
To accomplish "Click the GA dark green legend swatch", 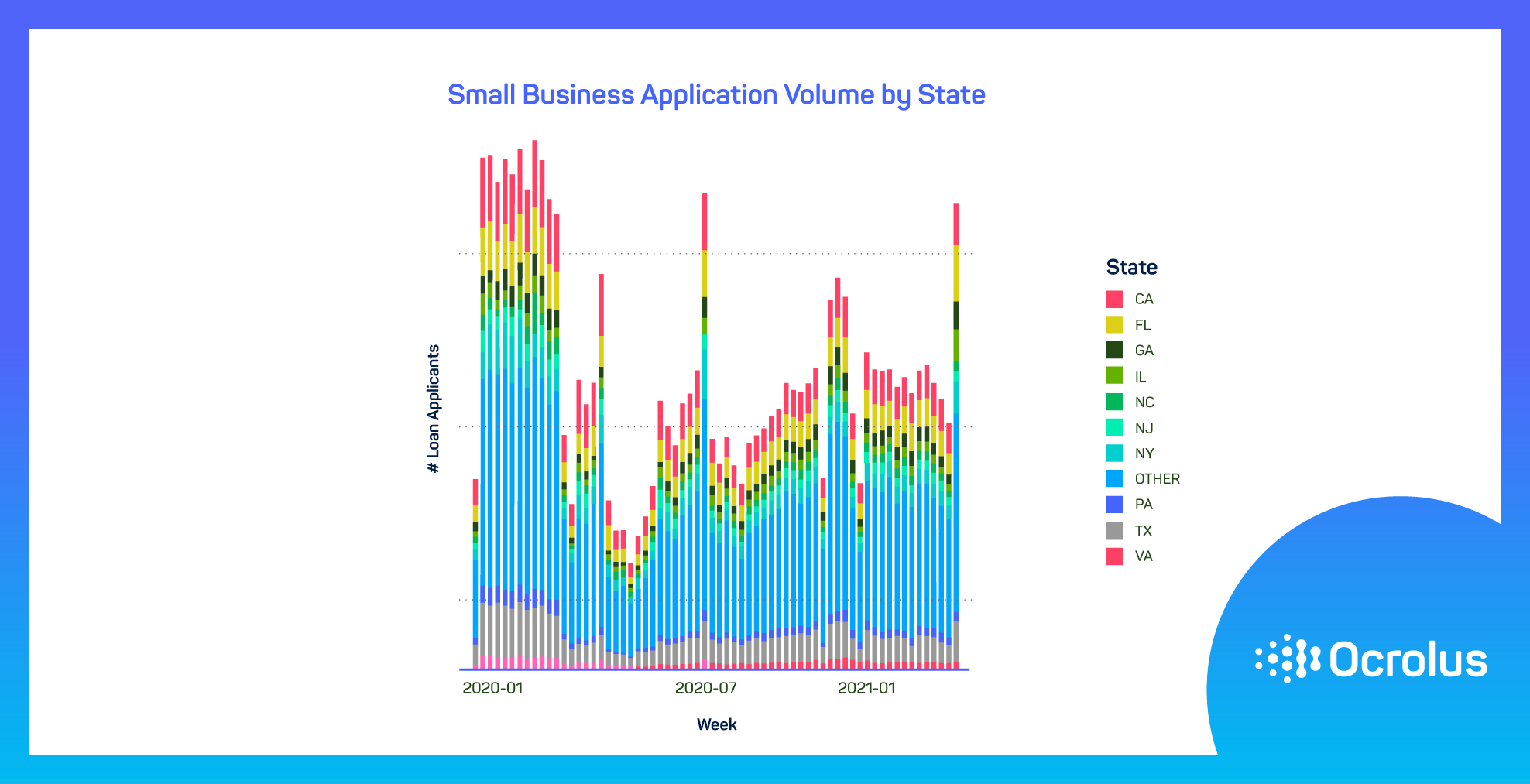I will [1114, 350].
